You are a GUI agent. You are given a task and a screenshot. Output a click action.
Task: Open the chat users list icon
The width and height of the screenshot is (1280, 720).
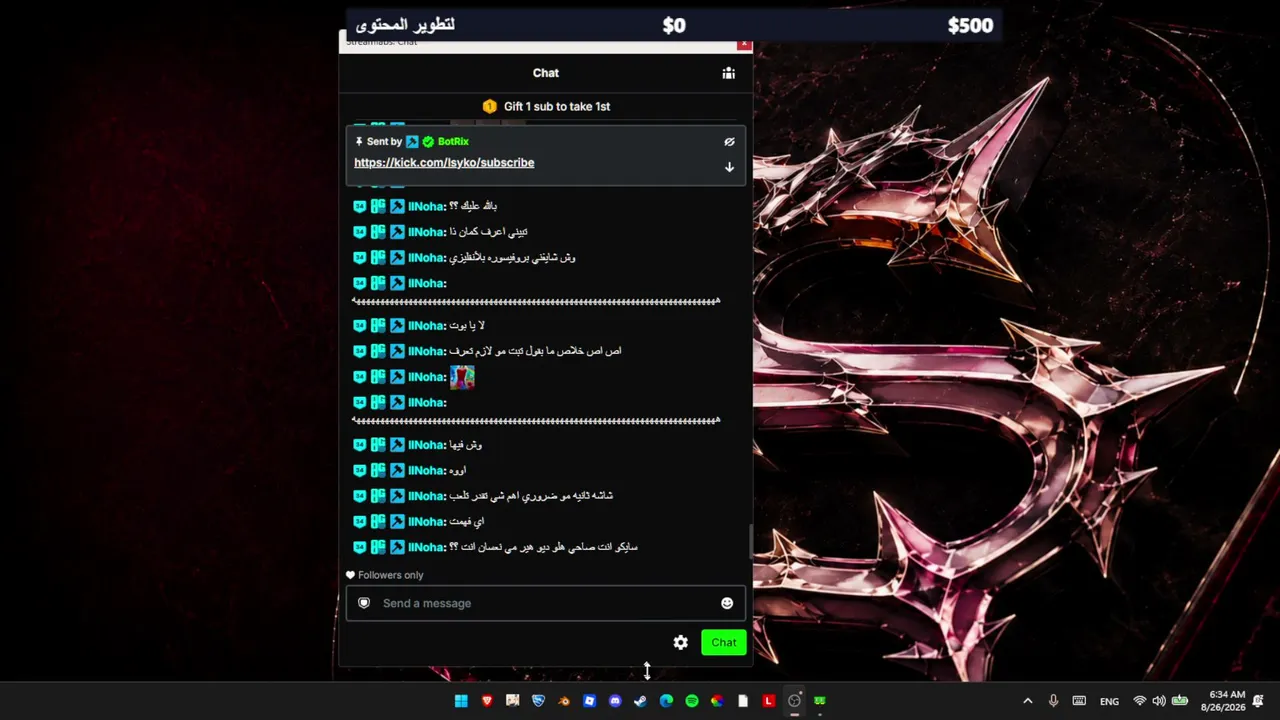729,73
